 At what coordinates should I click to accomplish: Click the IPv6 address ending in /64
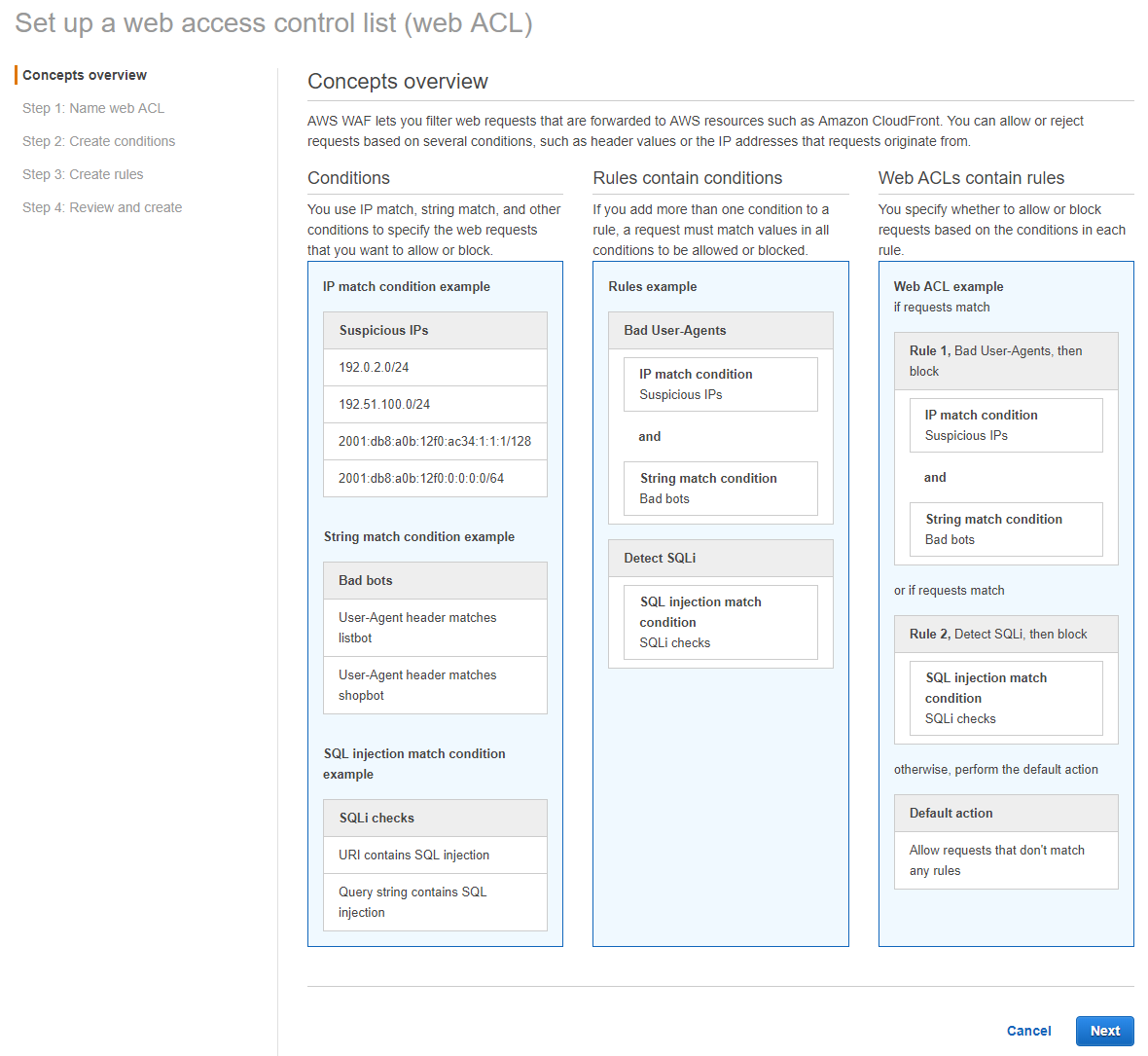click(x=435, y=478)
